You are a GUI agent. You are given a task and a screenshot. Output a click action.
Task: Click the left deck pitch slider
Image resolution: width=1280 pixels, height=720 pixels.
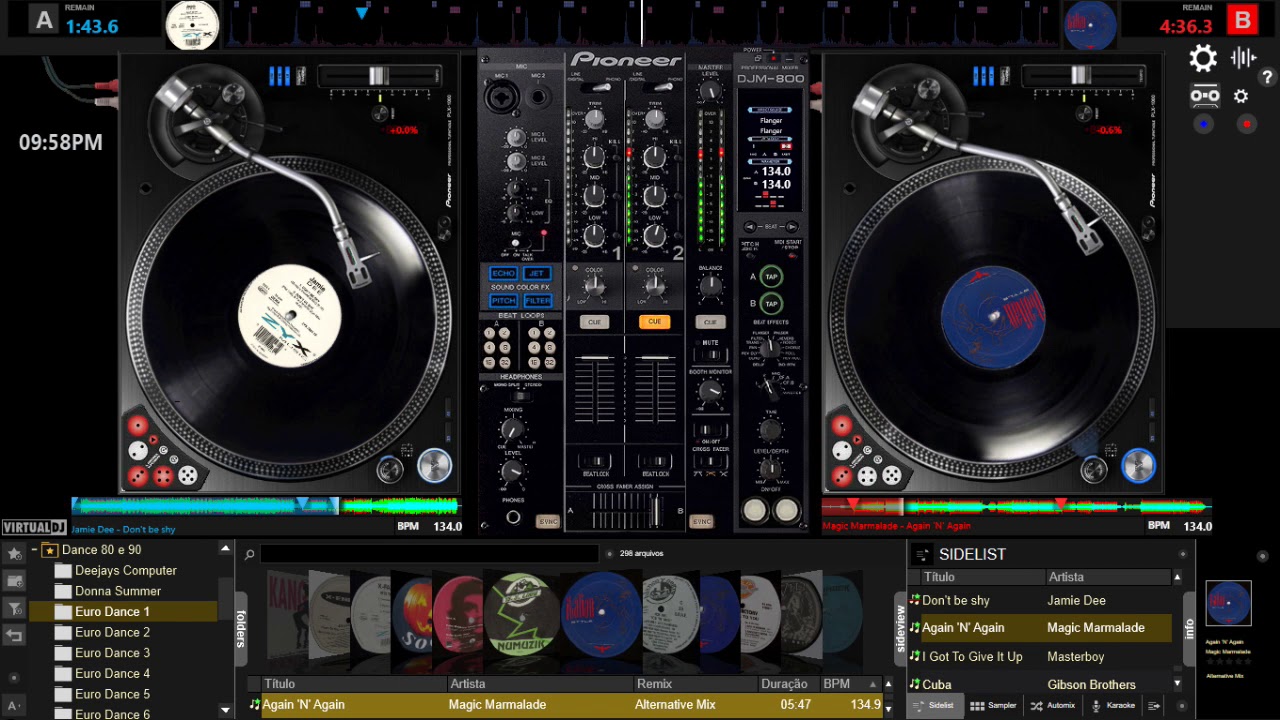pos(379,76)
